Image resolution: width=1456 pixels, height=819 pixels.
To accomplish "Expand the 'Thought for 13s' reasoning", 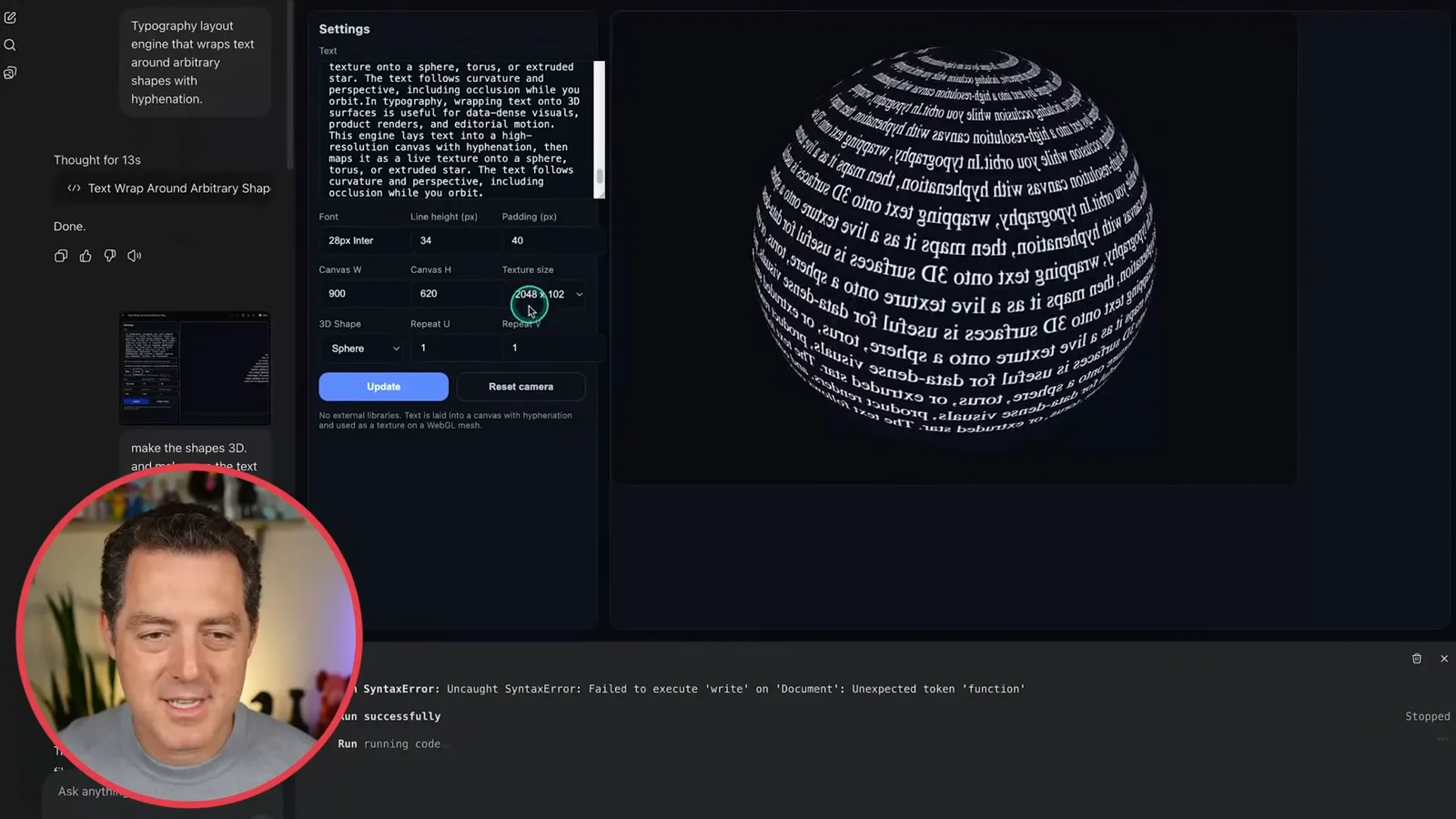I will [97, 160].
